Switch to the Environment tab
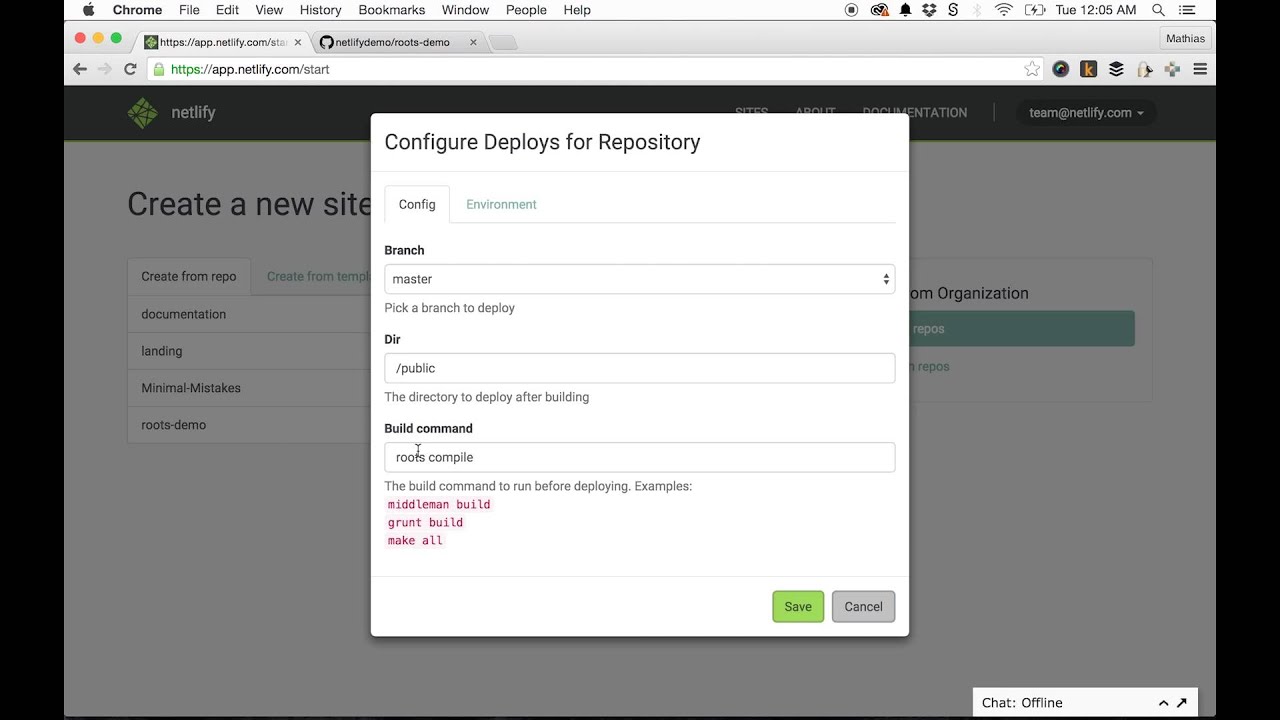Viewport: 1280px width, 720px height. click(x=501, y=204)
